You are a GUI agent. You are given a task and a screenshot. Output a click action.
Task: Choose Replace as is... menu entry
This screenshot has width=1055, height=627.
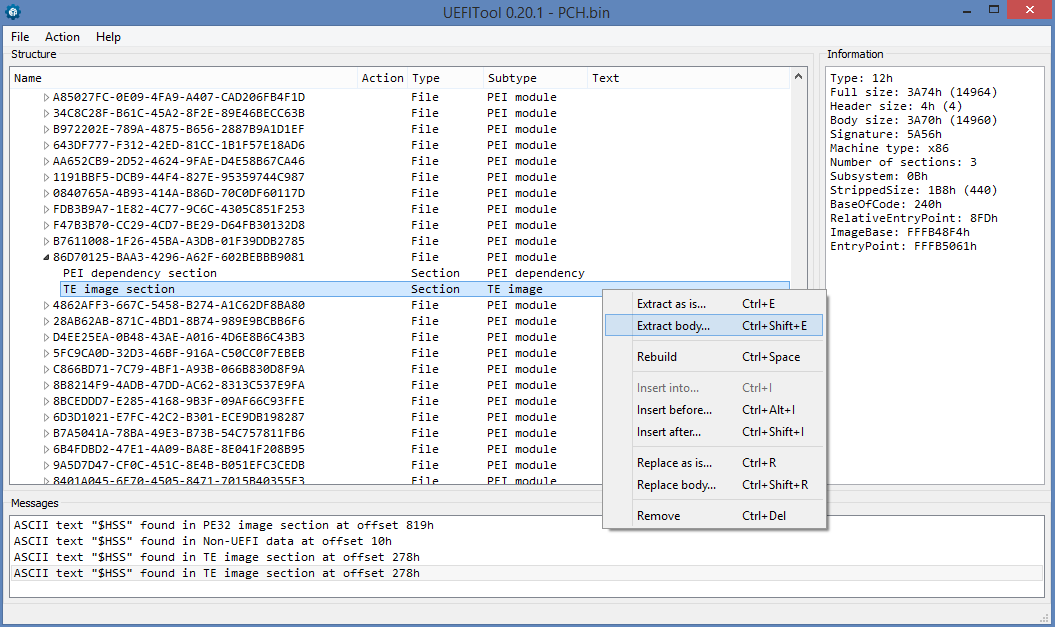tap(713, 463)
